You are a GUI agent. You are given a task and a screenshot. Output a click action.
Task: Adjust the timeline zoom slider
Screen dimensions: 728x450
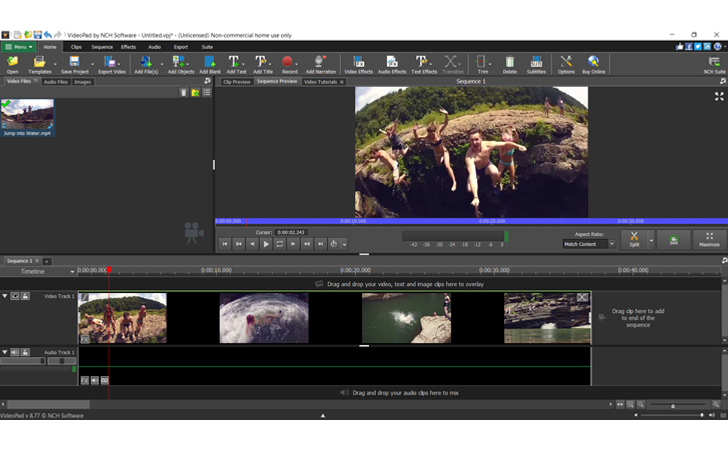click(673, 405)
